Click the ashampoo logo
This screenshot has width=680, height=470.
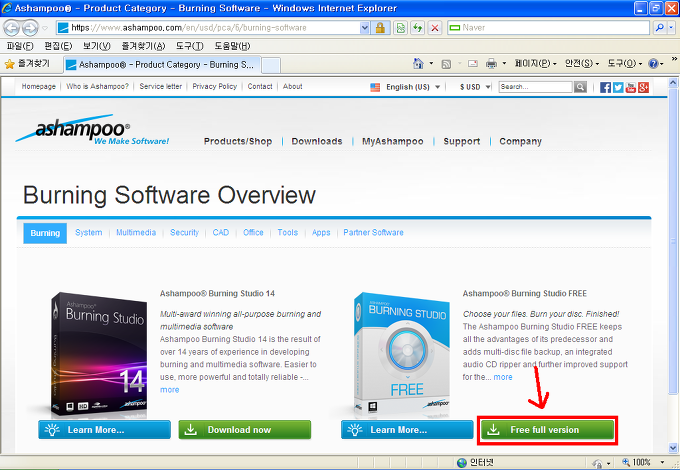[92, 129]
